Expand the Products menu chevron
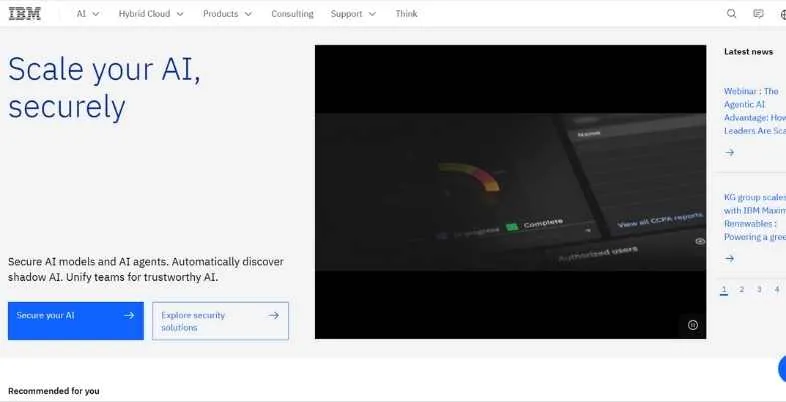Viewport: 786px width, 402px height. (x=248, y=14)
